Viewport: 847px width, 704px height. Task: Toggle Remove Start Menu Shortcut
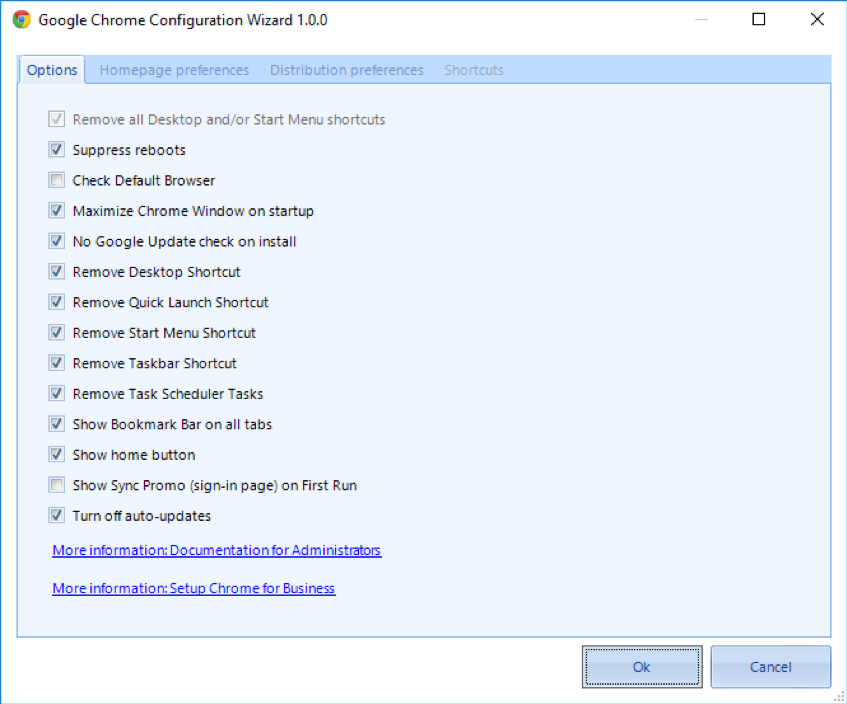(57, 332)
